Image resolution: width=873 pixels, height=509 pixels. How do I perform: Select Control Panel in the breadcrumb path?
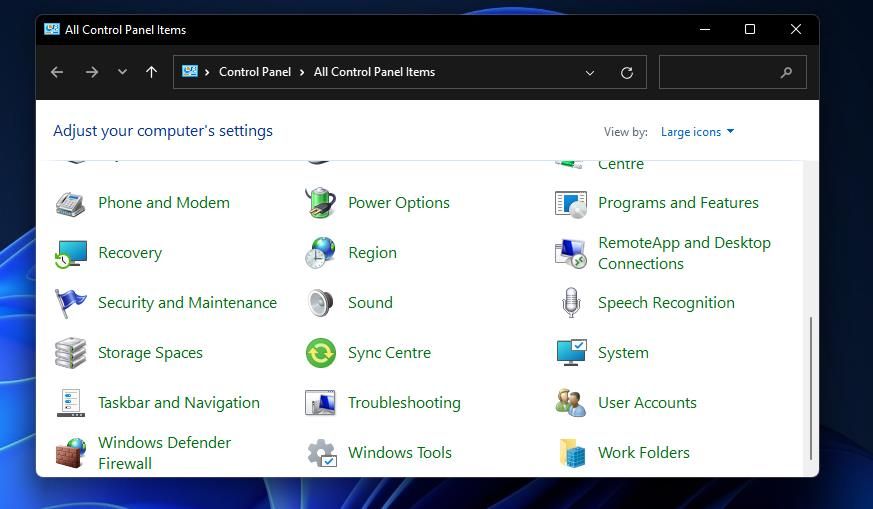(255, 72)
